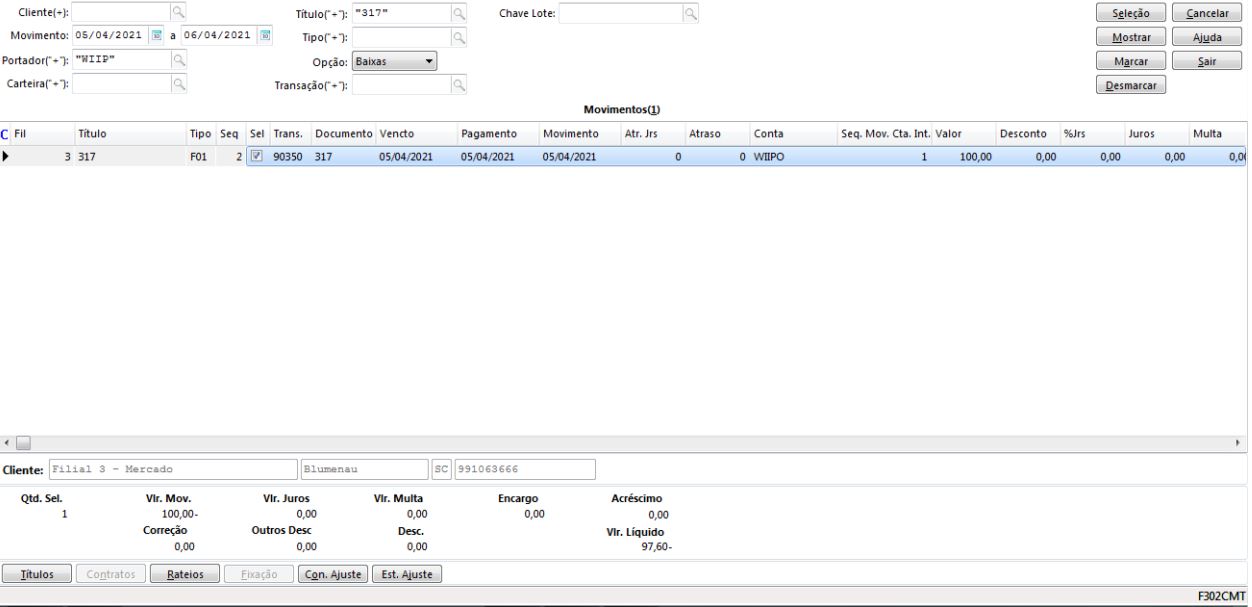Focus the Tipo input field

[x=402, y=37]
